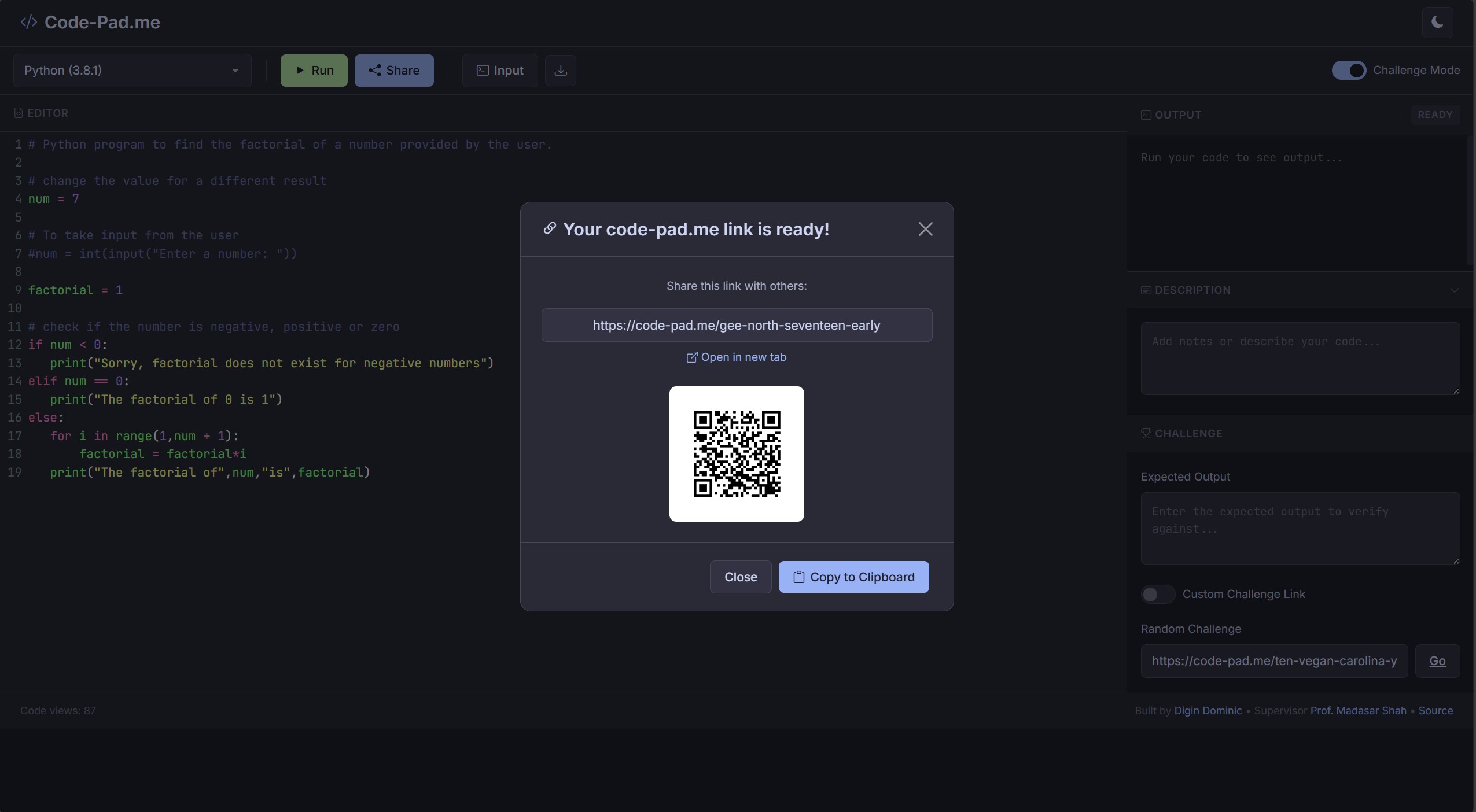Open the Python version dropdown
This screenshot has height=812, width=1476.
tap(131, 70)
